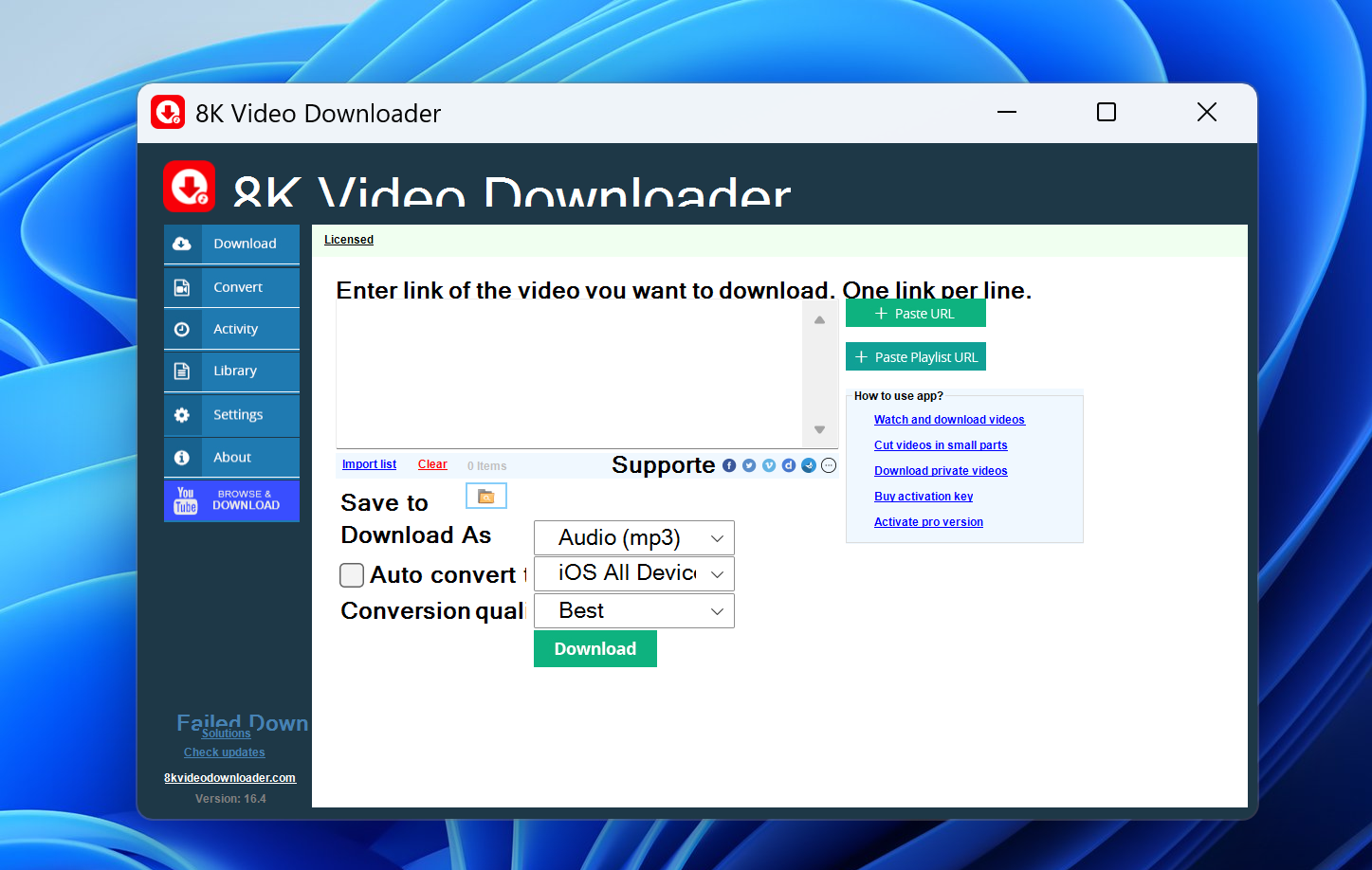
Task: Click the Paste Playlist URL button
Action: pos(916,356)
